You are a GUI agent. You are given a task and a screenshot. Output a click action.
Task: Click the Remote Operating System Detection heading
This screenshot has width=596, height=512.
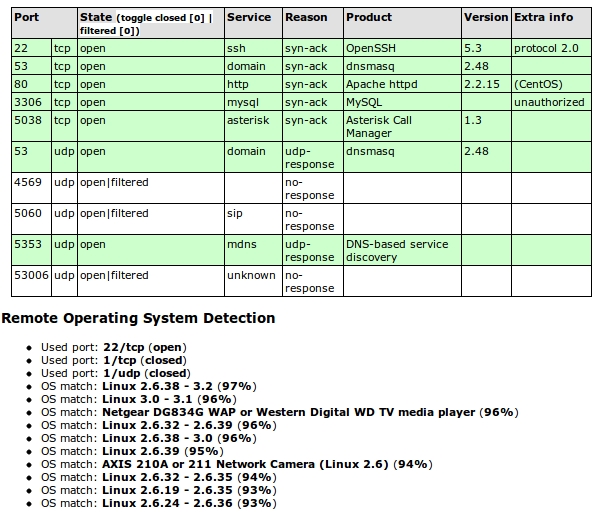pos(138,318)
